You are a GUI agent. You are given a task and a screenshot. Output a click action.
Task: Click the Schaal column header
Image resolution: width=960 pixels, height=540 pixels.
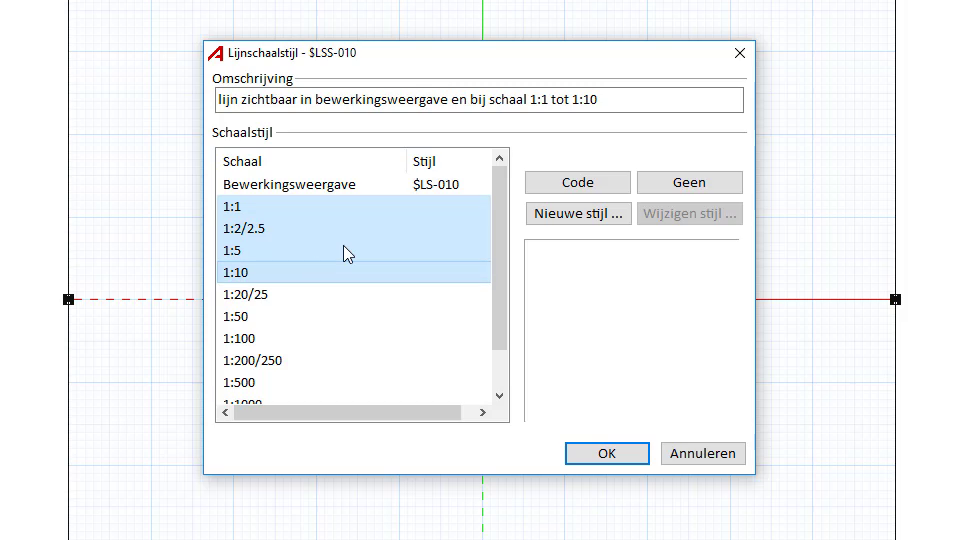pos(310,161)
